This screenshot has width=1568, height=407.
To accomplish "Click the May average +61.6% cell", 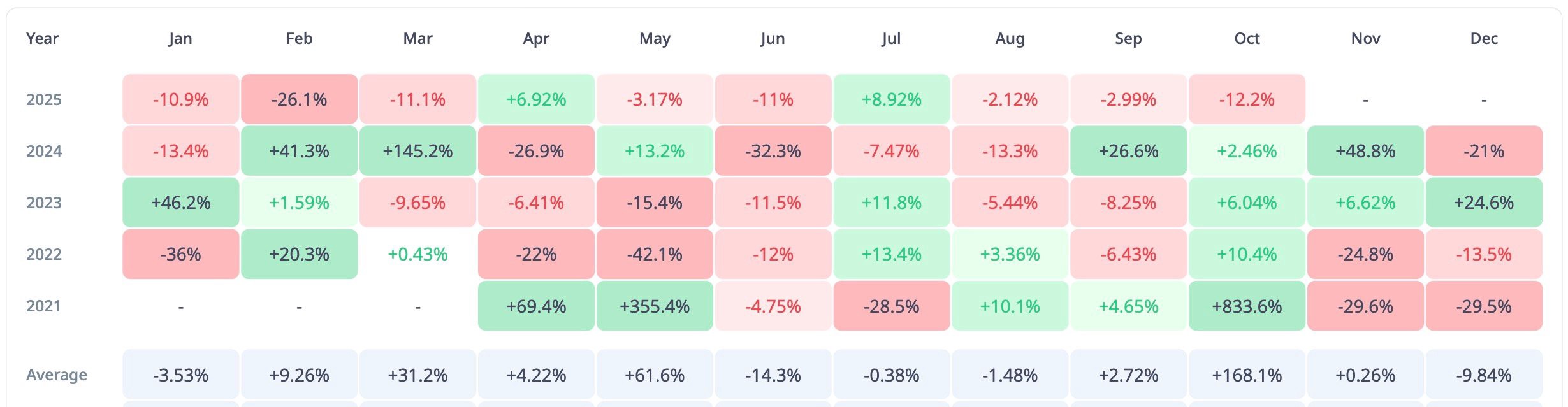I will (x=655, y=375).
